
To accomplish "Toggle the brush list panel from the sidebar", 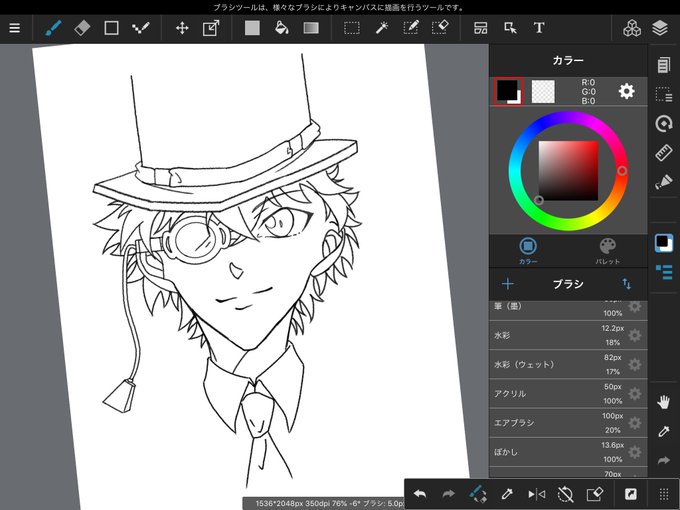I will pyautogui.click(x=664, y=272).
